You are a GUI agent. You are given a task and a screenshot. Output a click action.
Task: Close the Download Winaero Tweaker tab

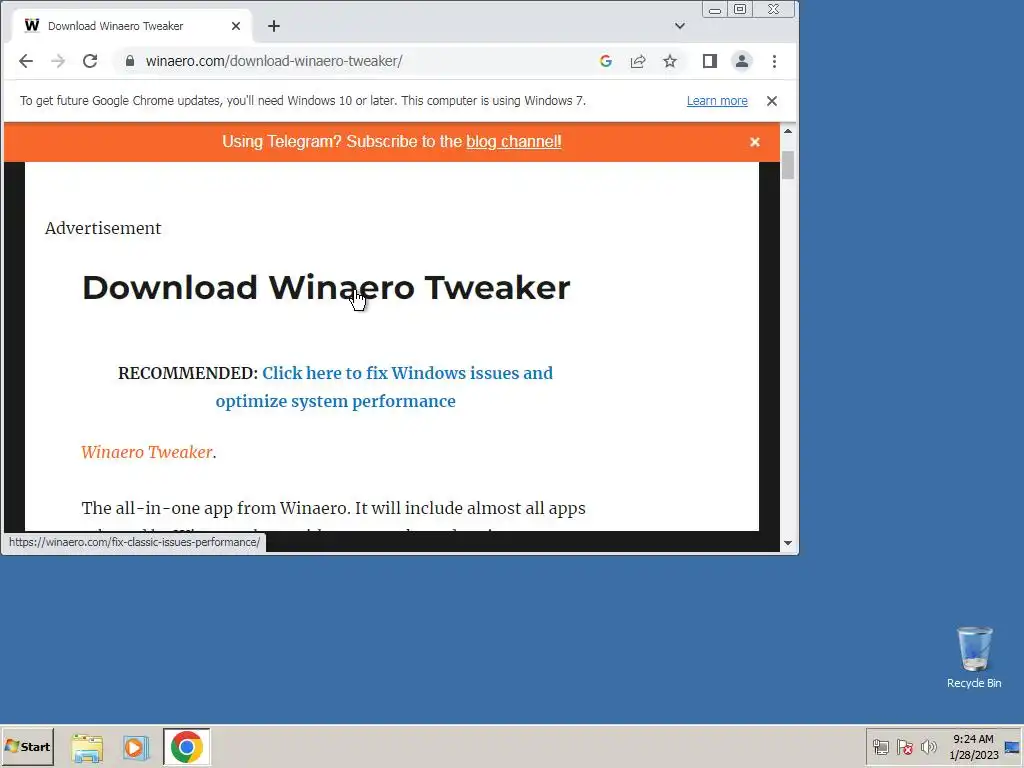[236, 26]
